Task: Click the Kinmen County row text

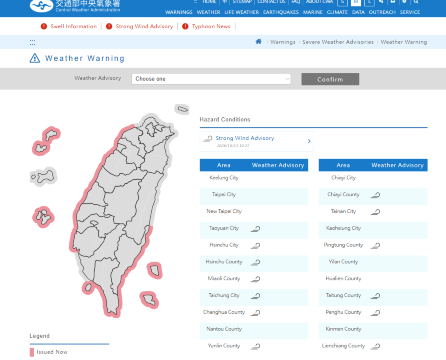Action: (343, 329)
